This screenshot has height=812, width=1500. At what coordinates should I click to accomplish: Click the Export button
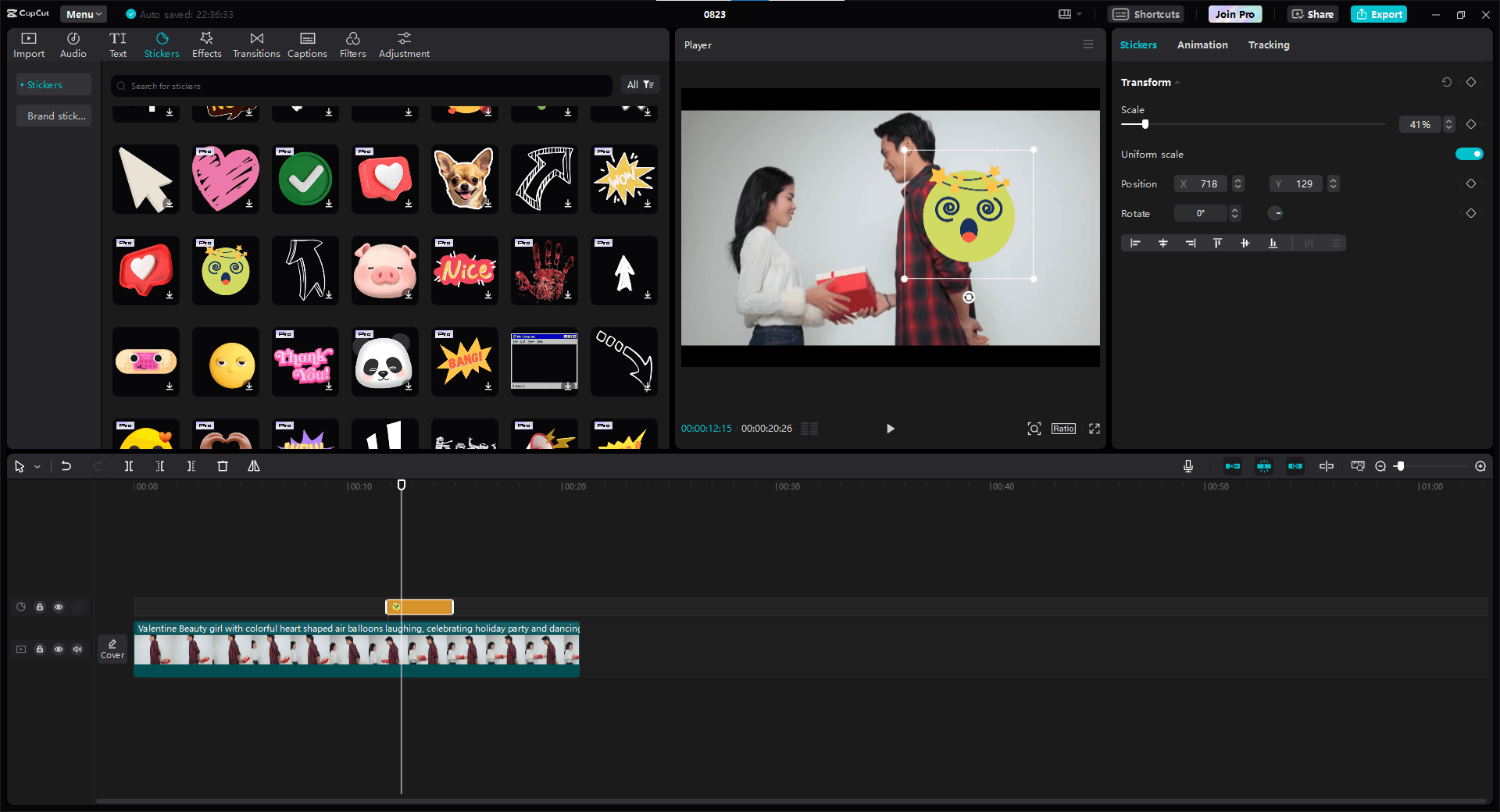(x=1379, y=14)
